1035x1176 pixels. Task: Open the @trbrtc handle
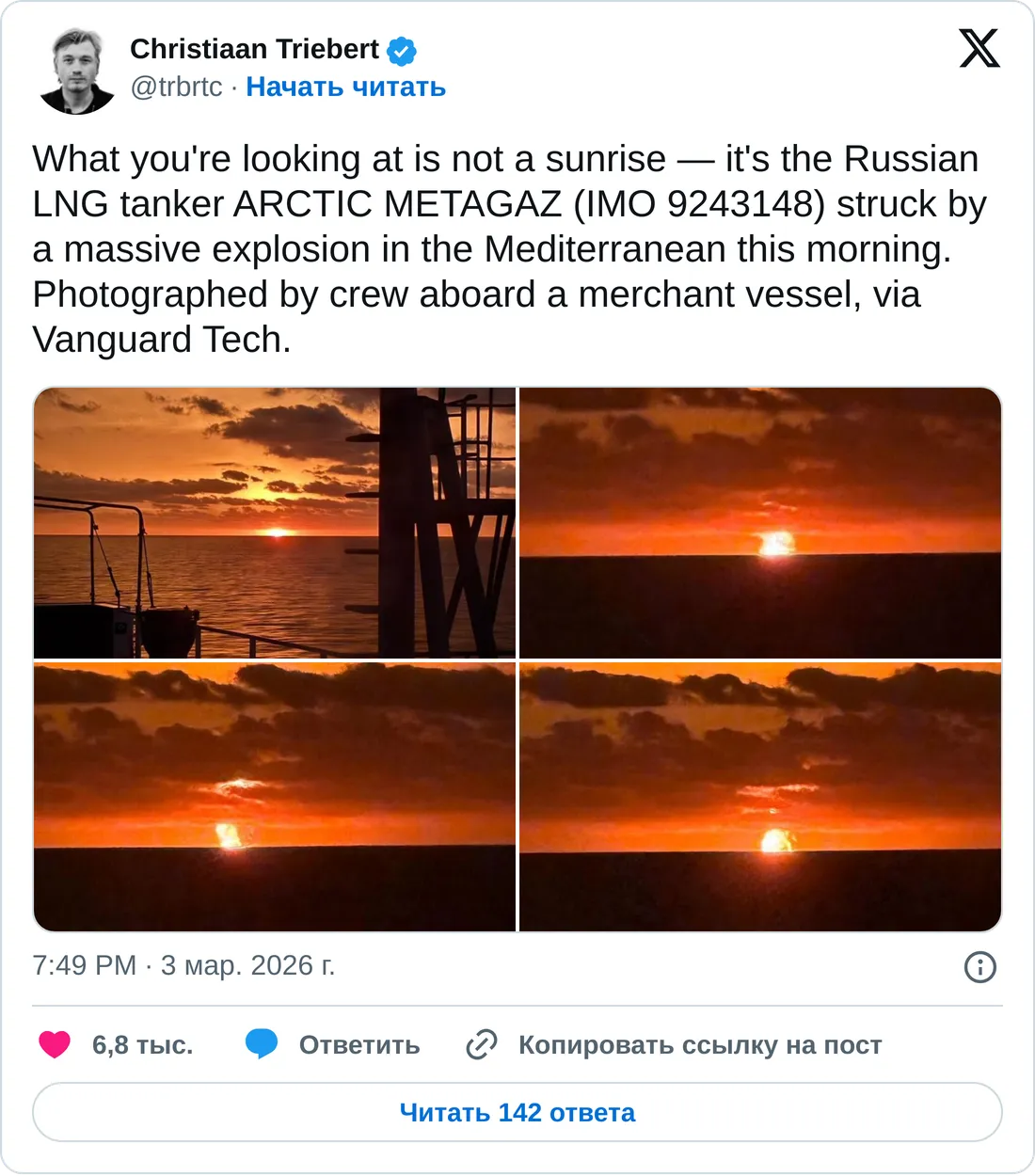click(x=176, y=87)
